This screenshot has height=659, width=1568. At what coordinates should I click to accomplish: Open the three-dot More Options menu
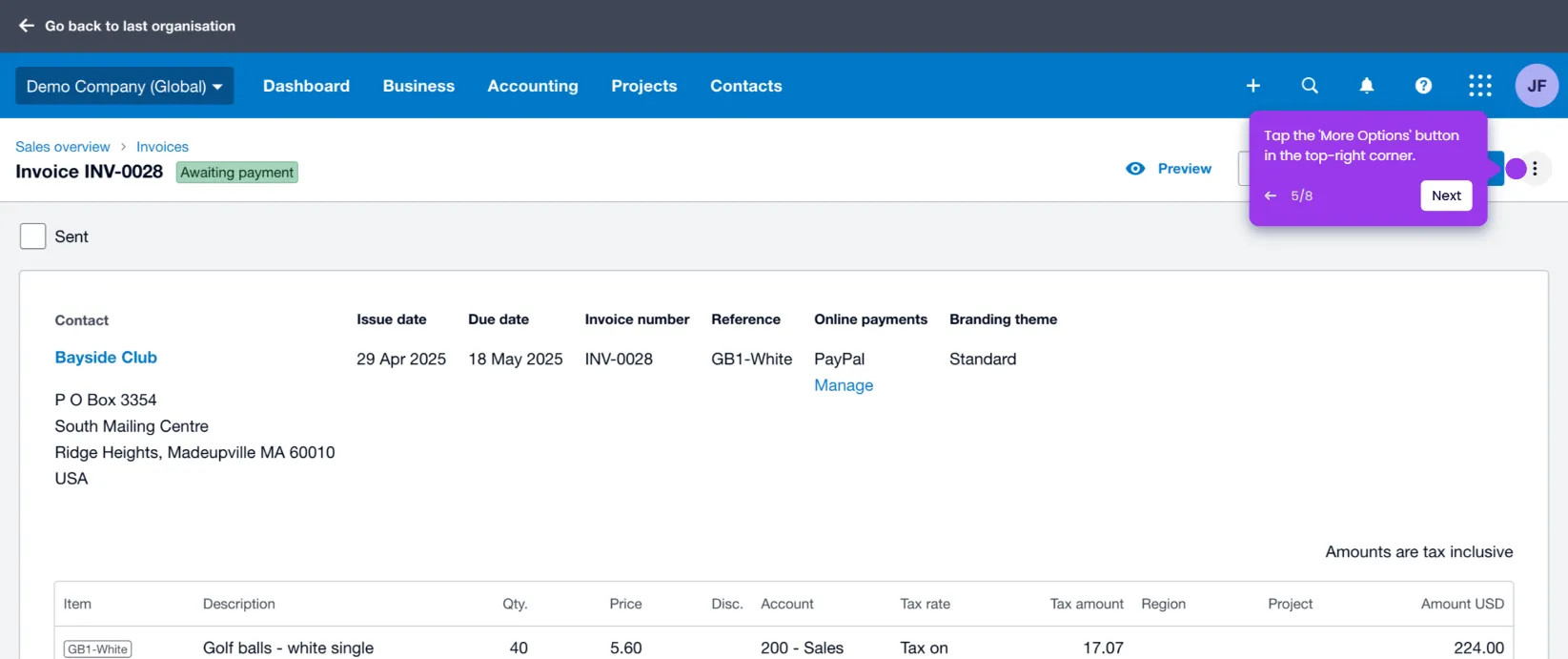point(1535,169)
